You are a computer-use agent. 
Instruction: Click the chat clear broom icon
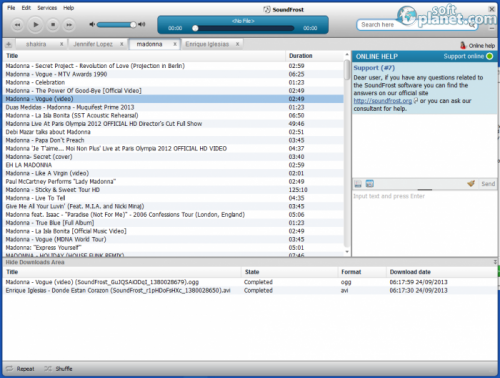click(471, 183)
